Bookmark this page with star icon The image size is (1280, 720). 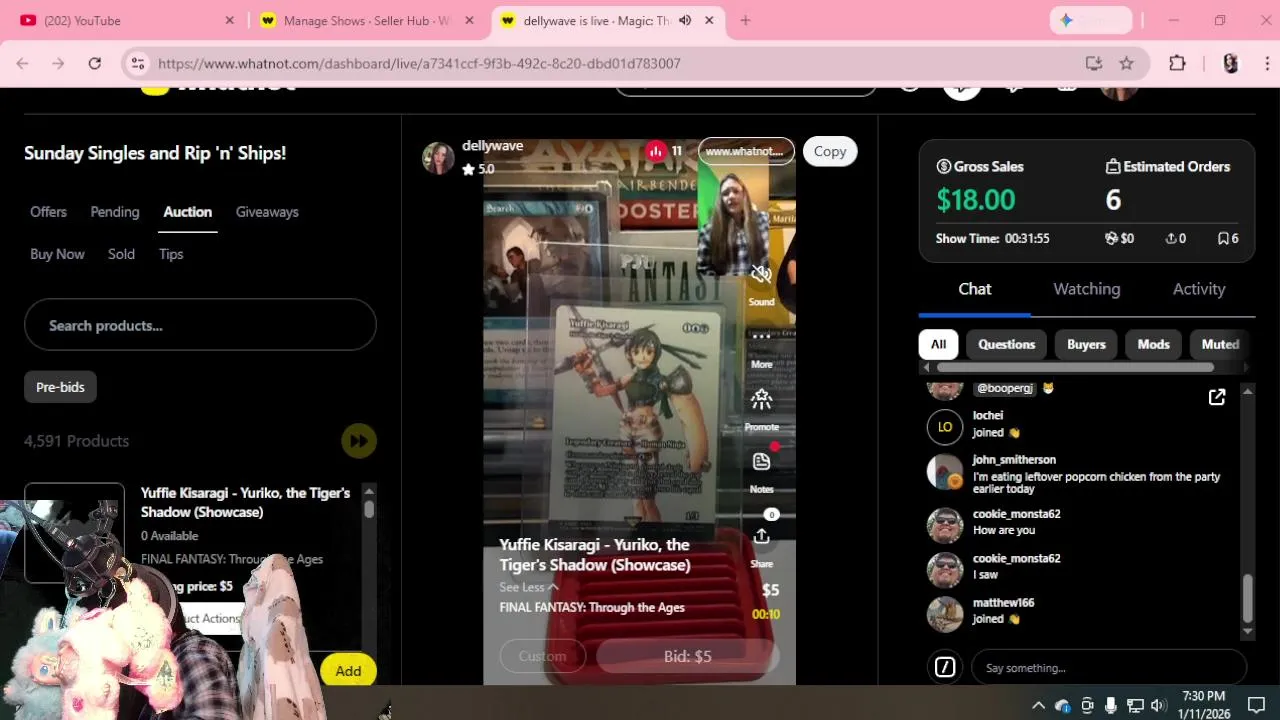(x=1126, y=63)
